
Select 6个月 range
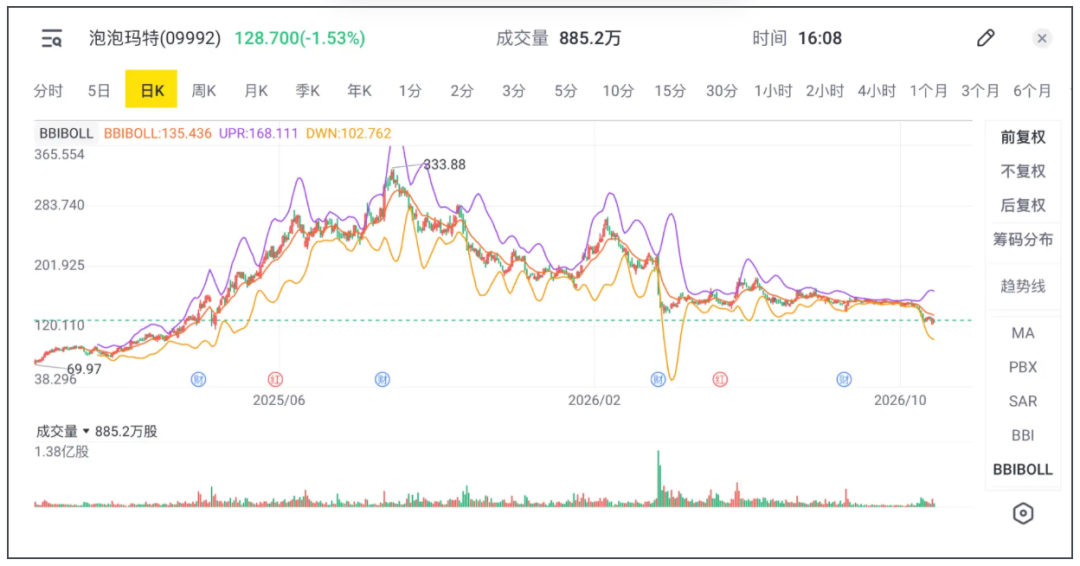pyautogui.click(x=1032, y=90)
